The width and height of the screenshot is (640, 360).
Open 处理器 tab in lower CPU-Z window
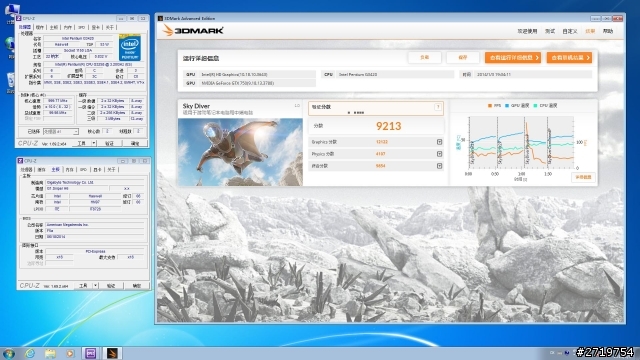(27, 170)
